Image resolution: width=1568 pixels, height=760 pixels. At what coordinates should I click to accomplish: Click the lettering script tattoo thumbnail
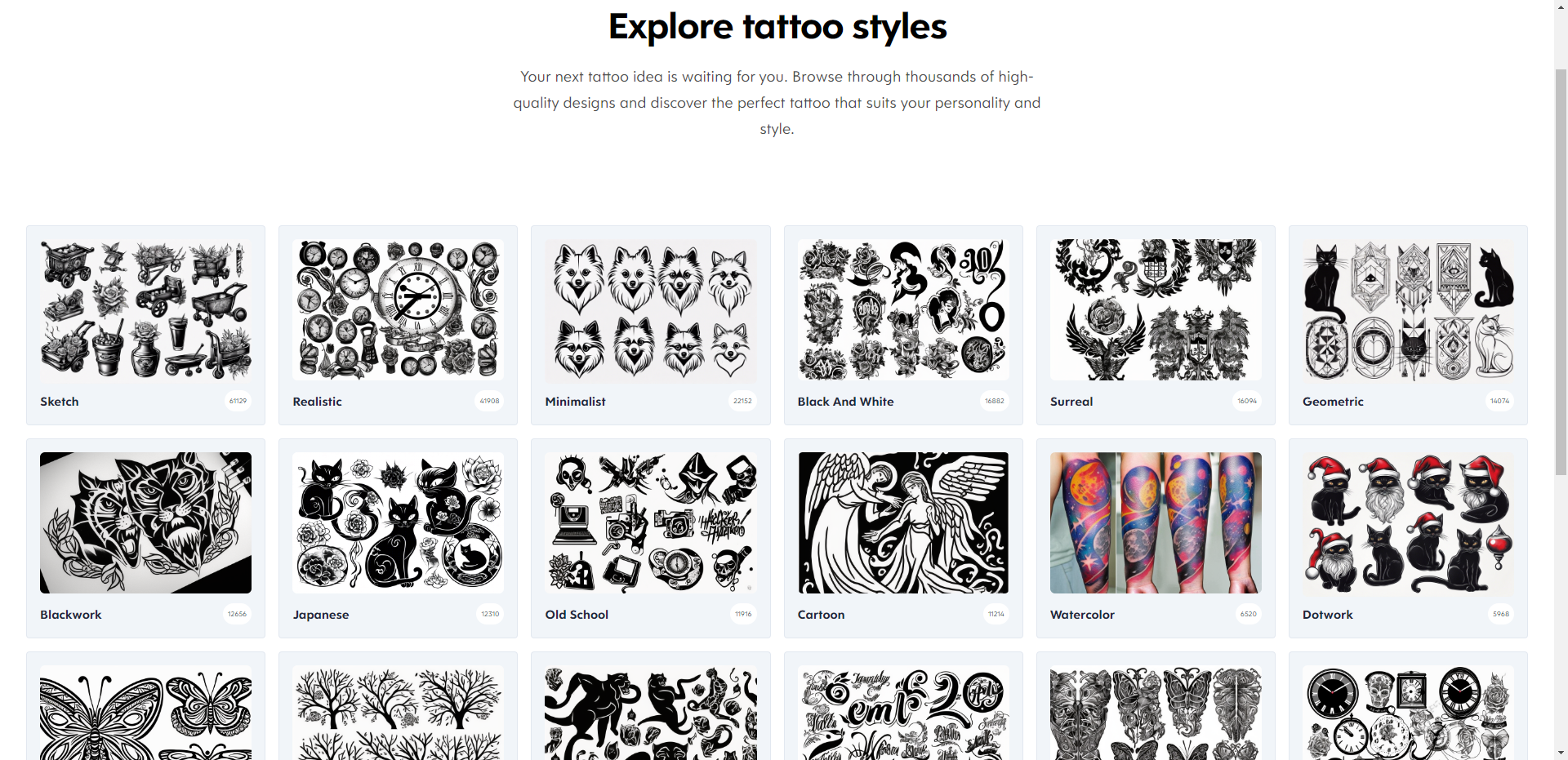(x=903, y=713)
